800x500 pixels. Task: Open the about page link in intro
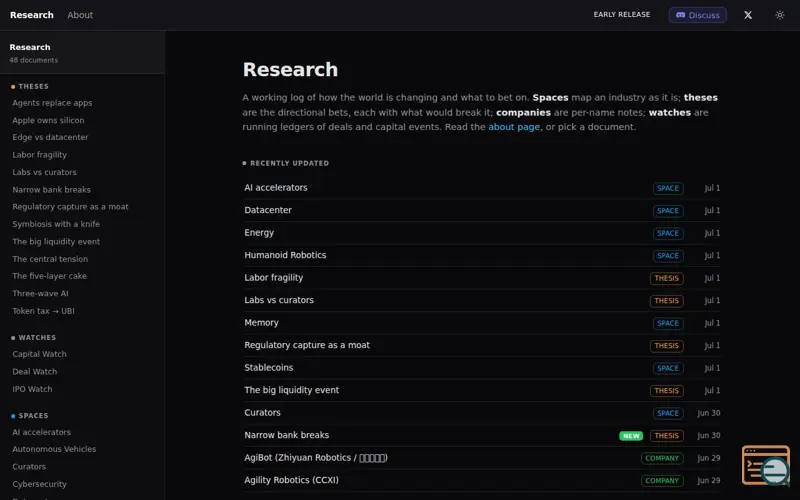pyautogui.click(x=514, y=127)
